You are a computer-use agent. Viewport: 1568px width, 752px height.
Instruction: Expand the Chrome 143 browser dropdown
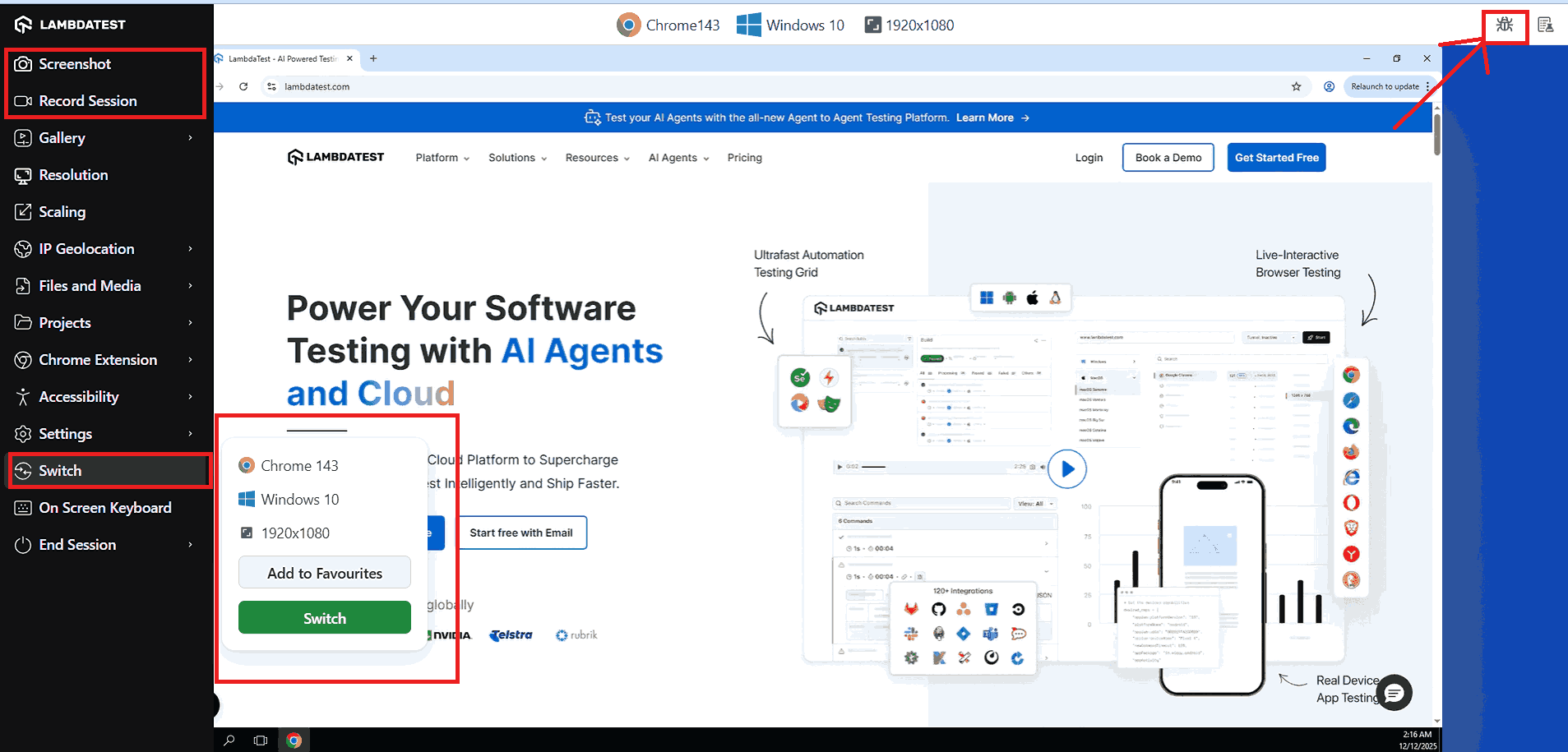[668, 25]
